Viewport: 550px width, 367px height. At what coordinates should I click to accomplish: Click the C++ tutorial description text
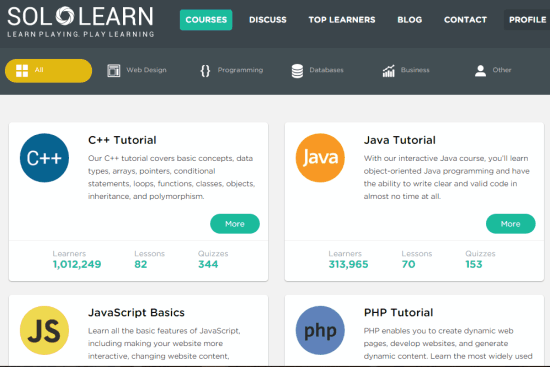172,177
